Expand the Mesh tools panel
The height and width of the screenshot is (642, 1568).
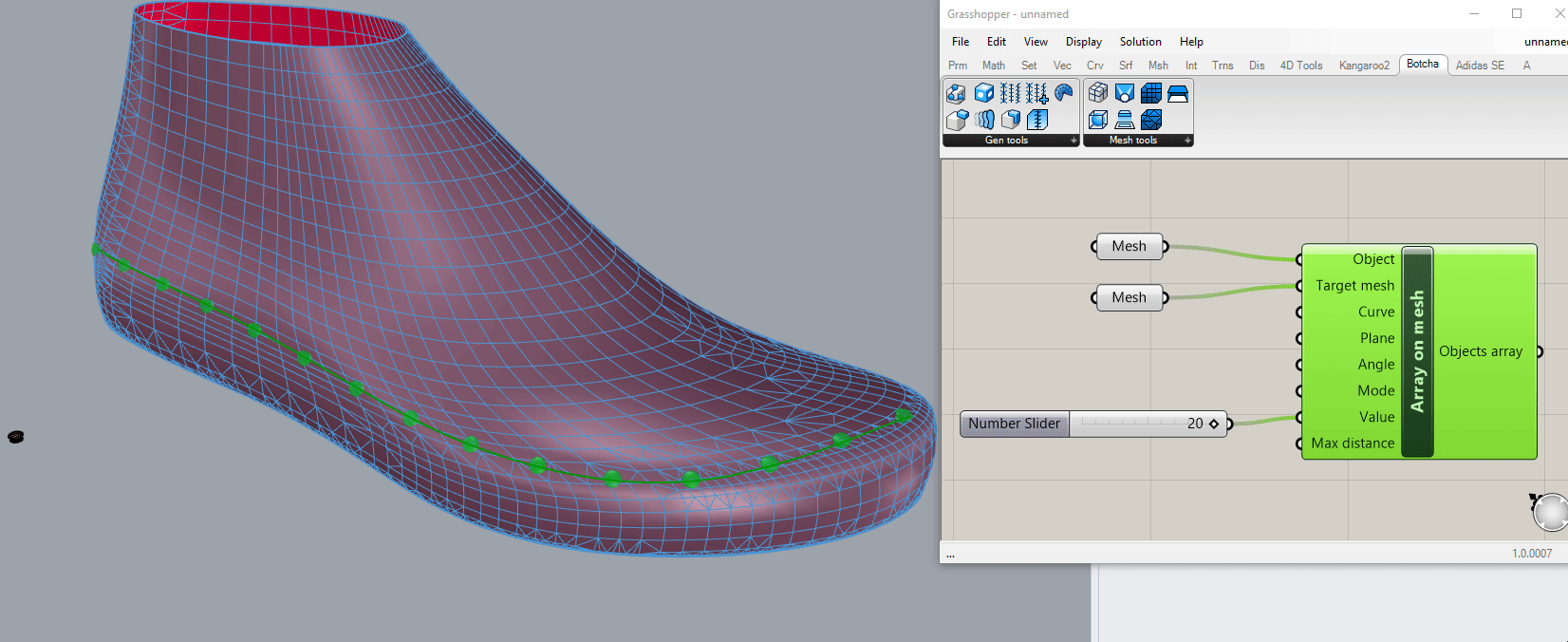[x=1187, y=141]
